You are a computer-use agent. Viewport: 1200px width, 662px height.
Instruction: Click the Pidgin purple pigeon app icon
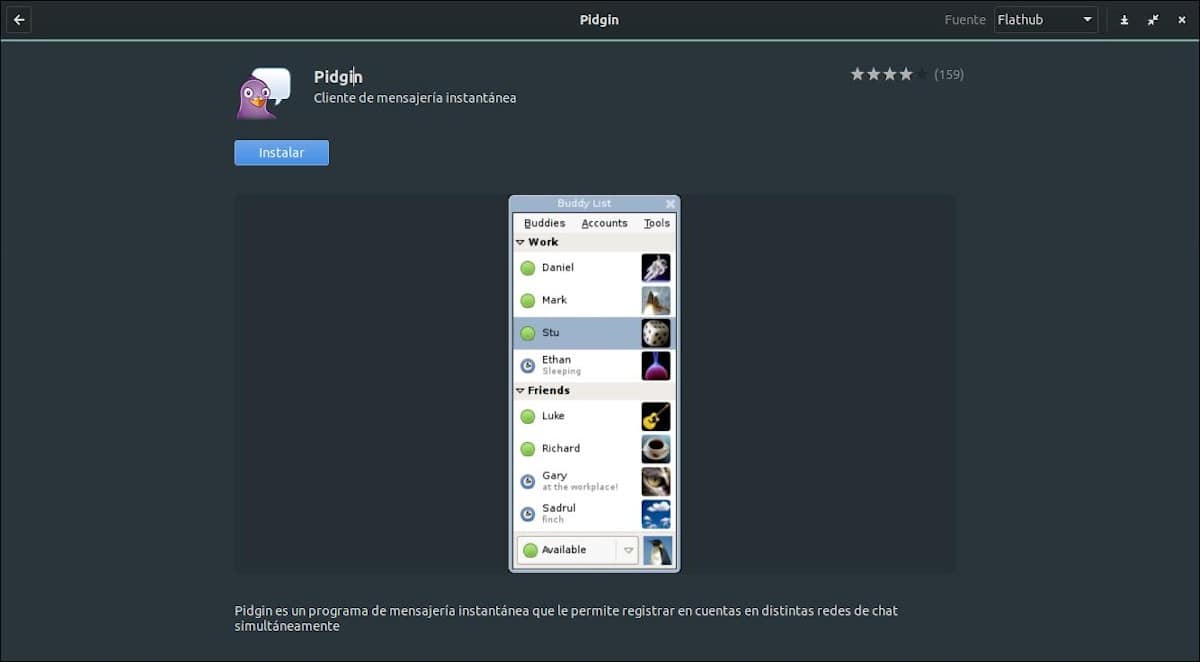coord(263,93)
